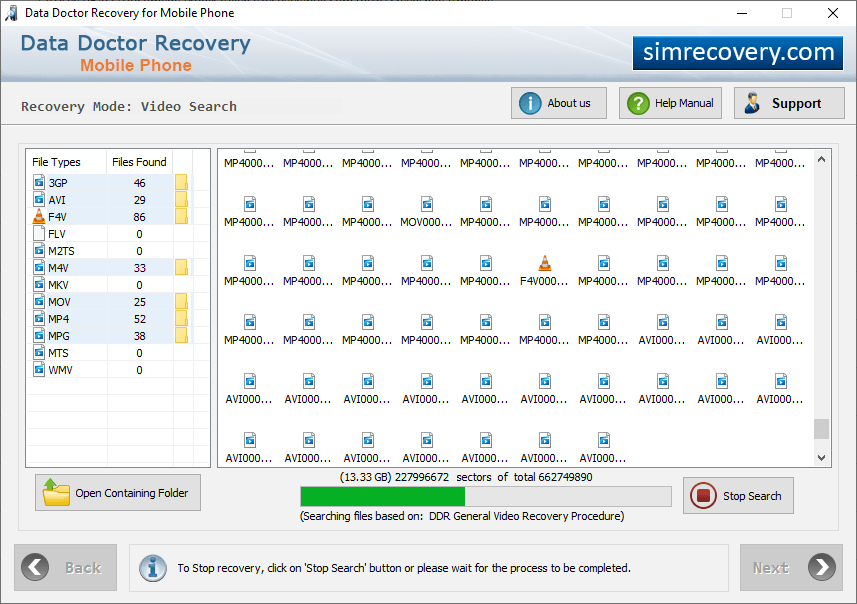
Task: Select the recovered MOV000... video file
Action: click(426, 212)
